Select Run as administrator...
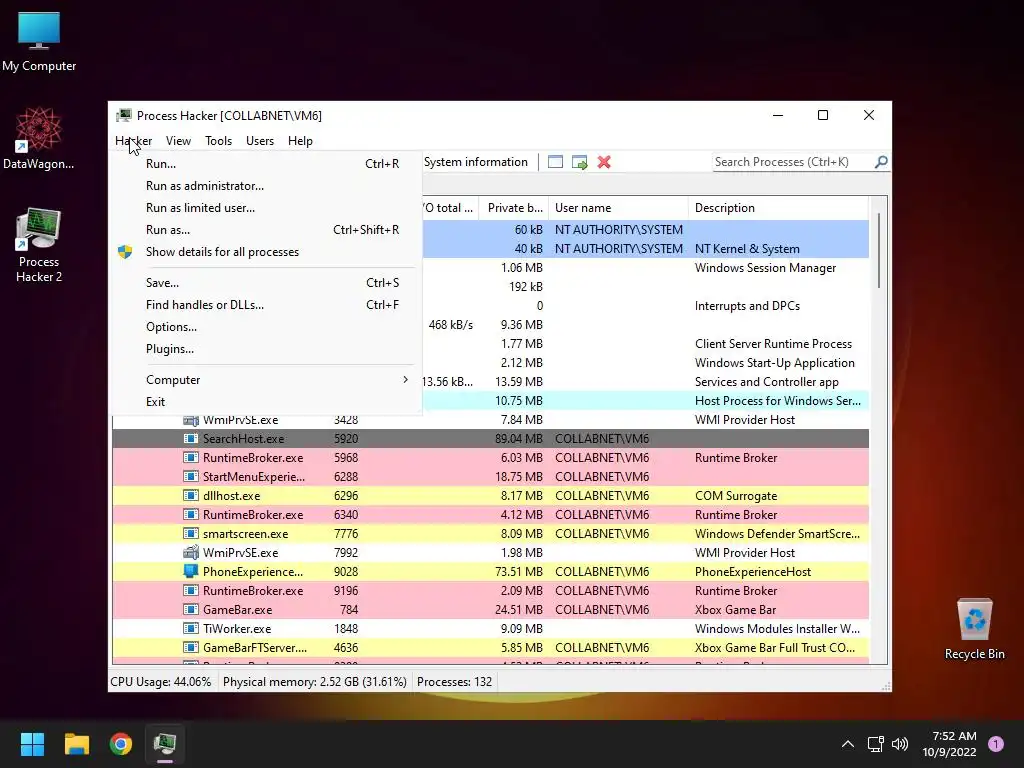This screenshot has height=768, width=1024. tap(267, 186)
